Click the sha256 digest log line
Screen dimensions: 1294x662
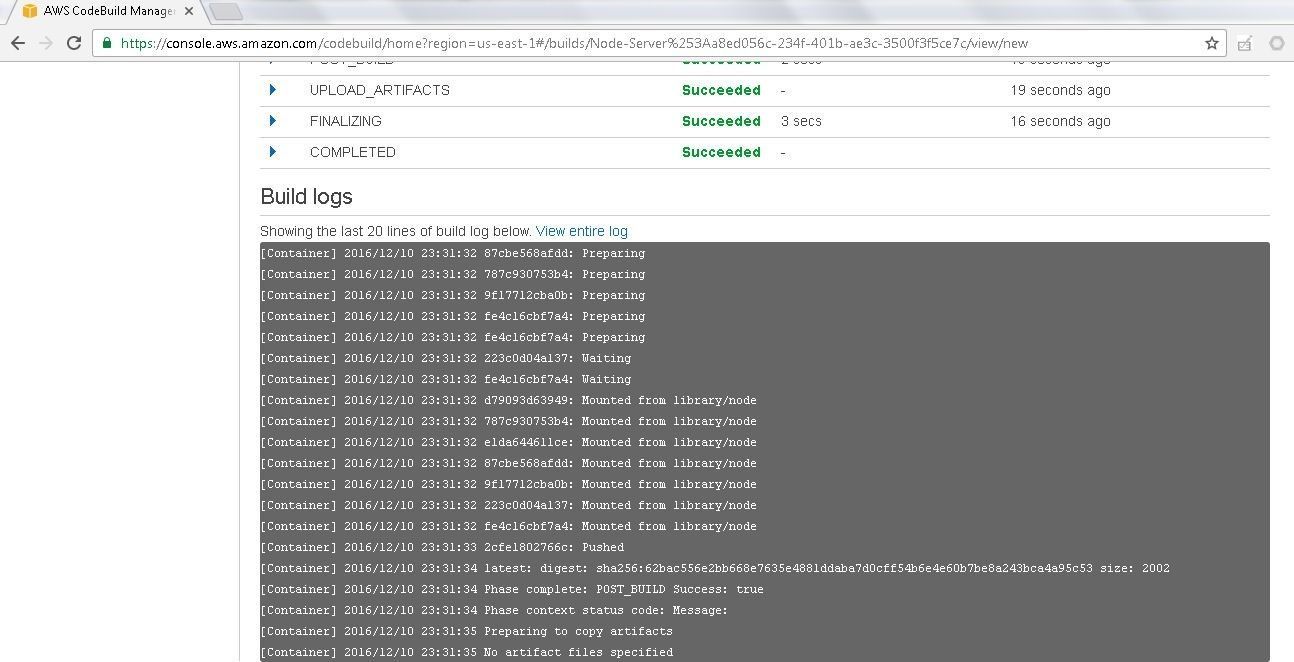click(x=715, y=568)
